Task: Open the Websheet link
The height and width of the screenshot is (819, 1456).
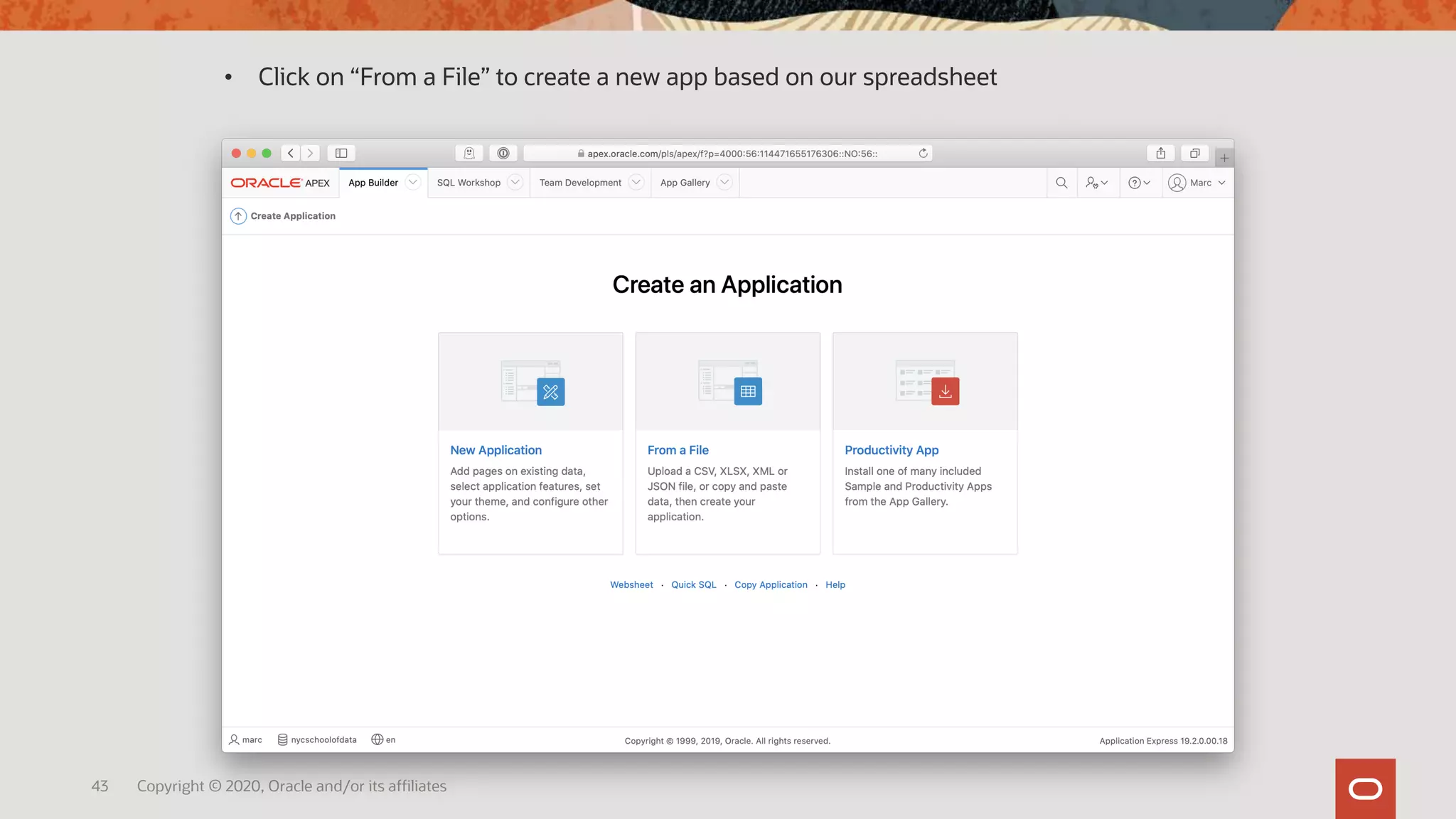Action: tap(631, 584)
